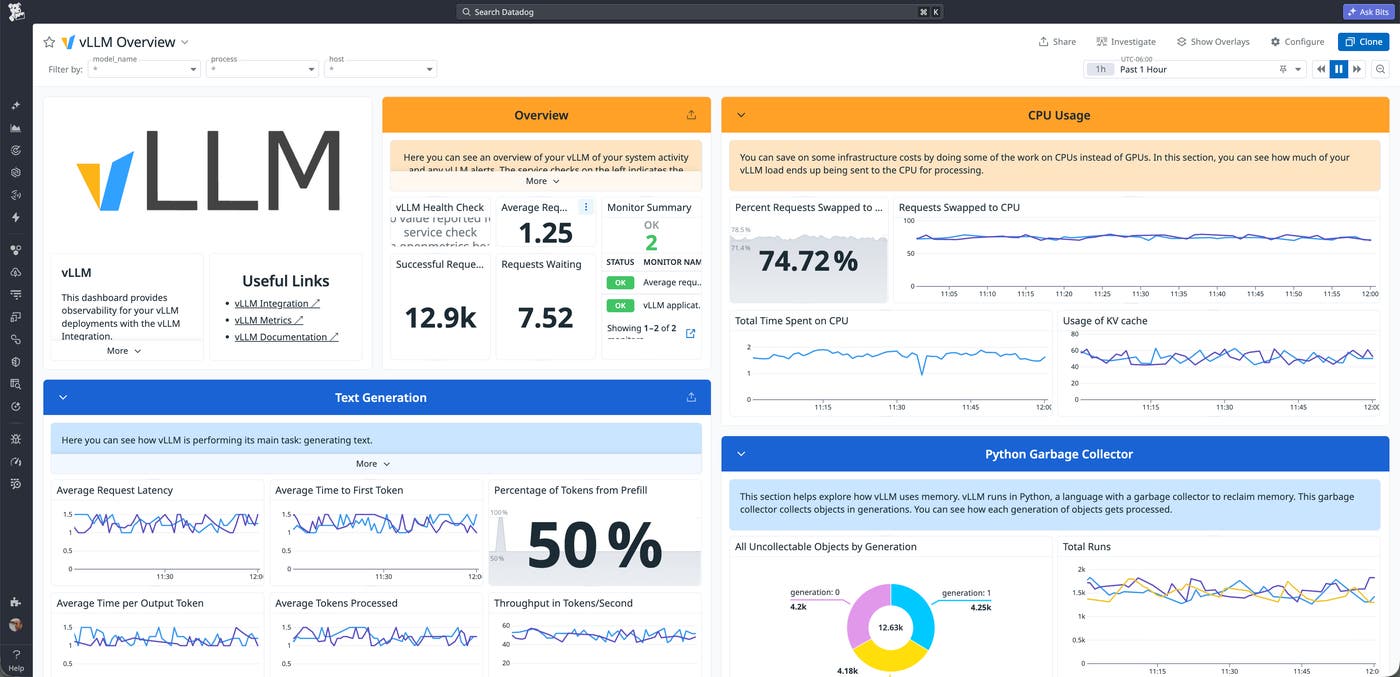Open the host filter dropdown
Viewport: 1400px width, 677px height.
(381, 69)
